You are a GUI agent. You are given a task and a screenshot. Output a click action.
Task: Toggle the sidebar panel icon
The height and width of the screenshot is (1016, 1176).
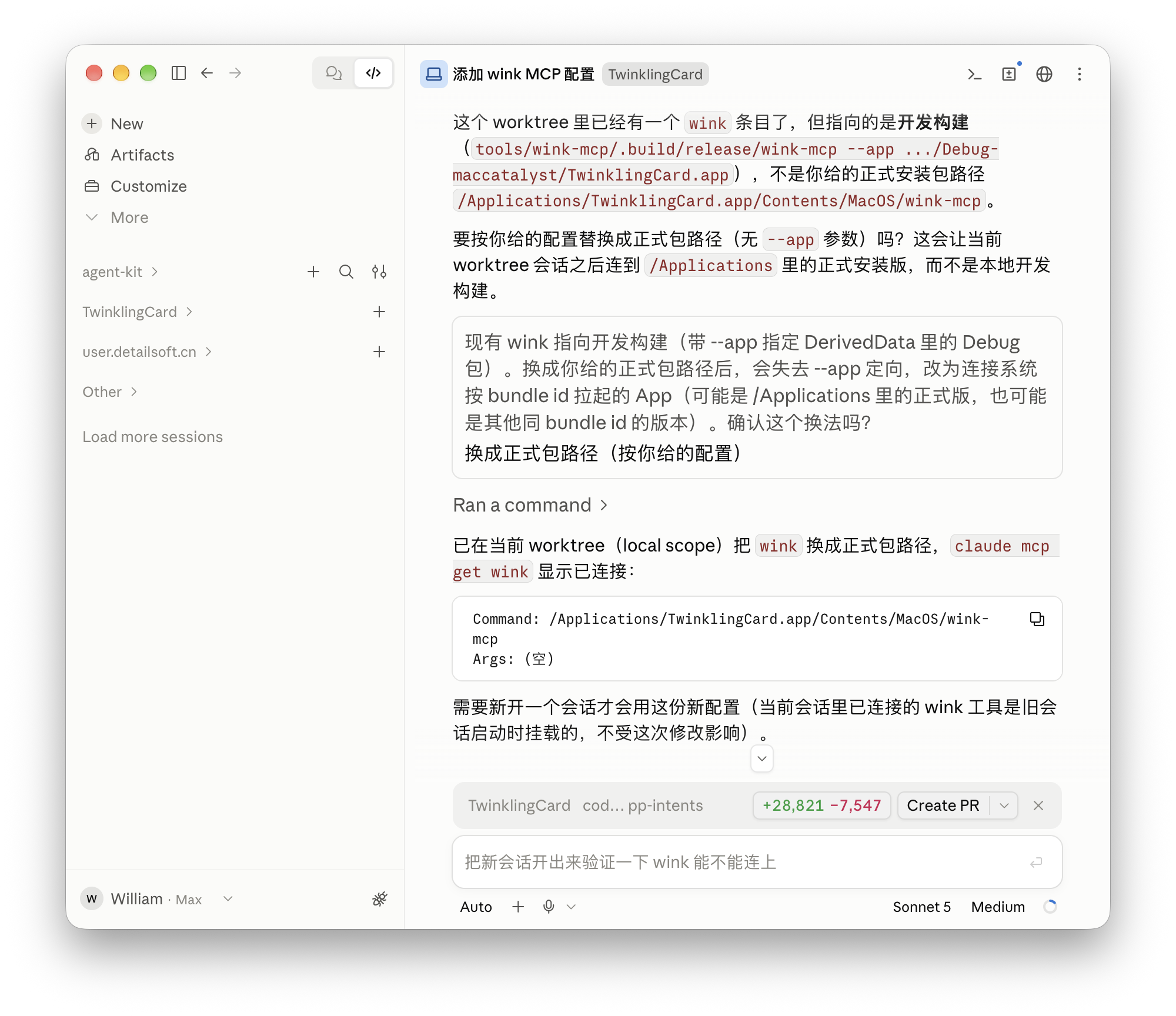tap(179, 73)
